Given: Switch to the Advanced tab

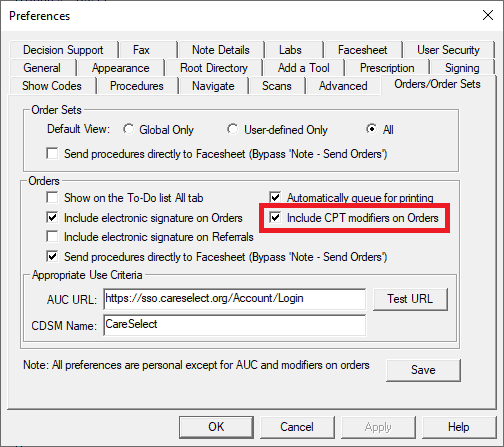Looking at the screenshot, I should [x=343, y=86].
